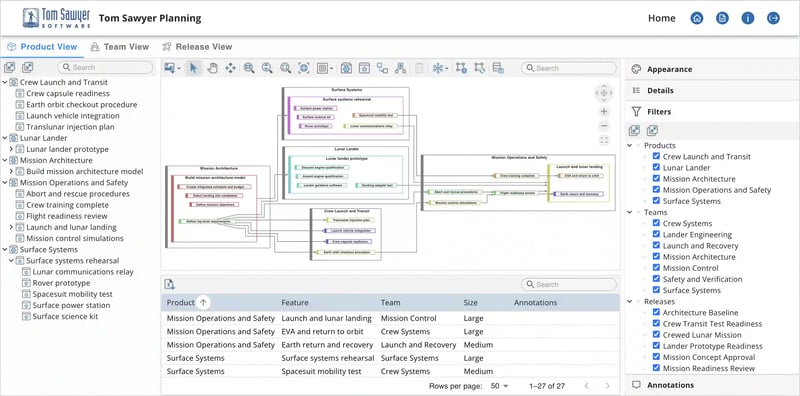Image resolution: width=800 pixels, height=396 pixels.
Task: Click the expand-all icon in the Filters panel
Action: (x=634, y=131)
